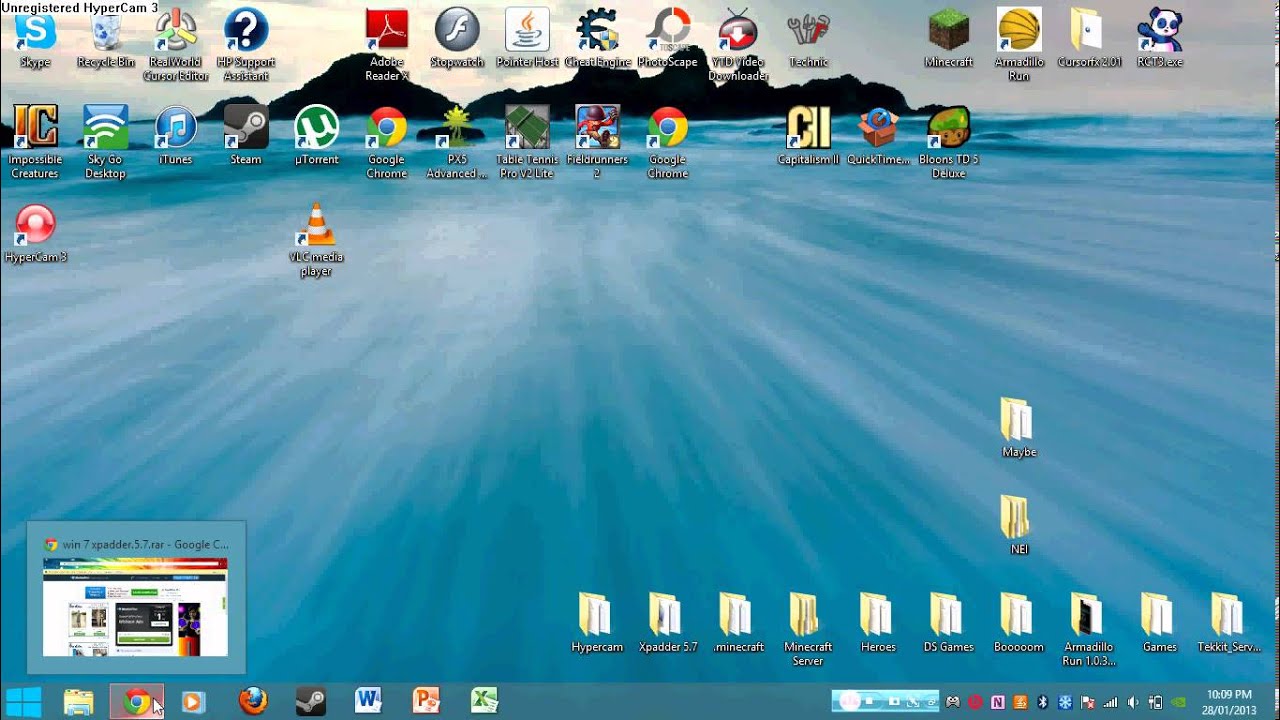Launch HyperCam 3 desktop shortcut
The width and height of the screenshot is (1280, 720).
pyautogui.click(x=35, y=232)
